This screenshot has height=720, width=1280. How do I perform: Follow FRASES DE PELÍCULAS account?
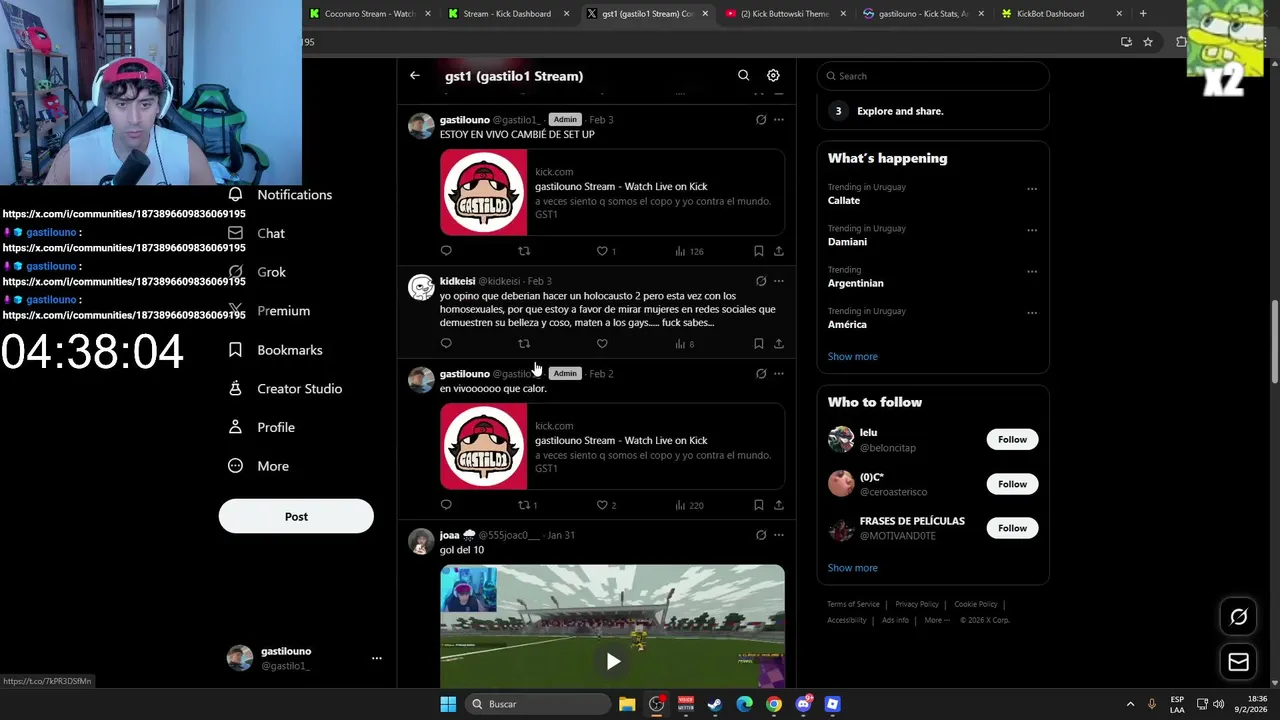1012,528
